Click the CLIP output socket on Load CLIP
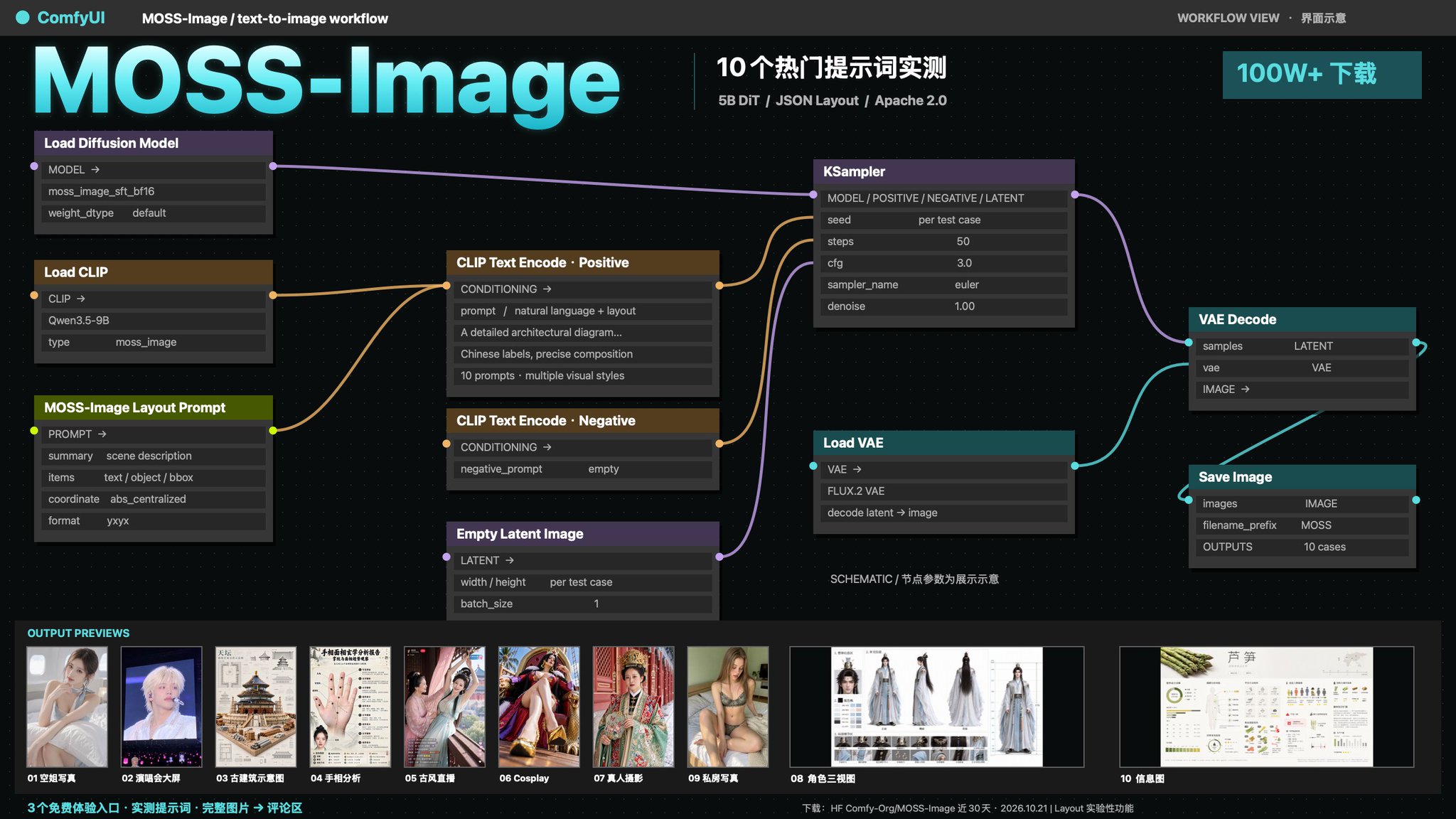The height and width of the screenshot is (819, 1456). tap(273, 295)
